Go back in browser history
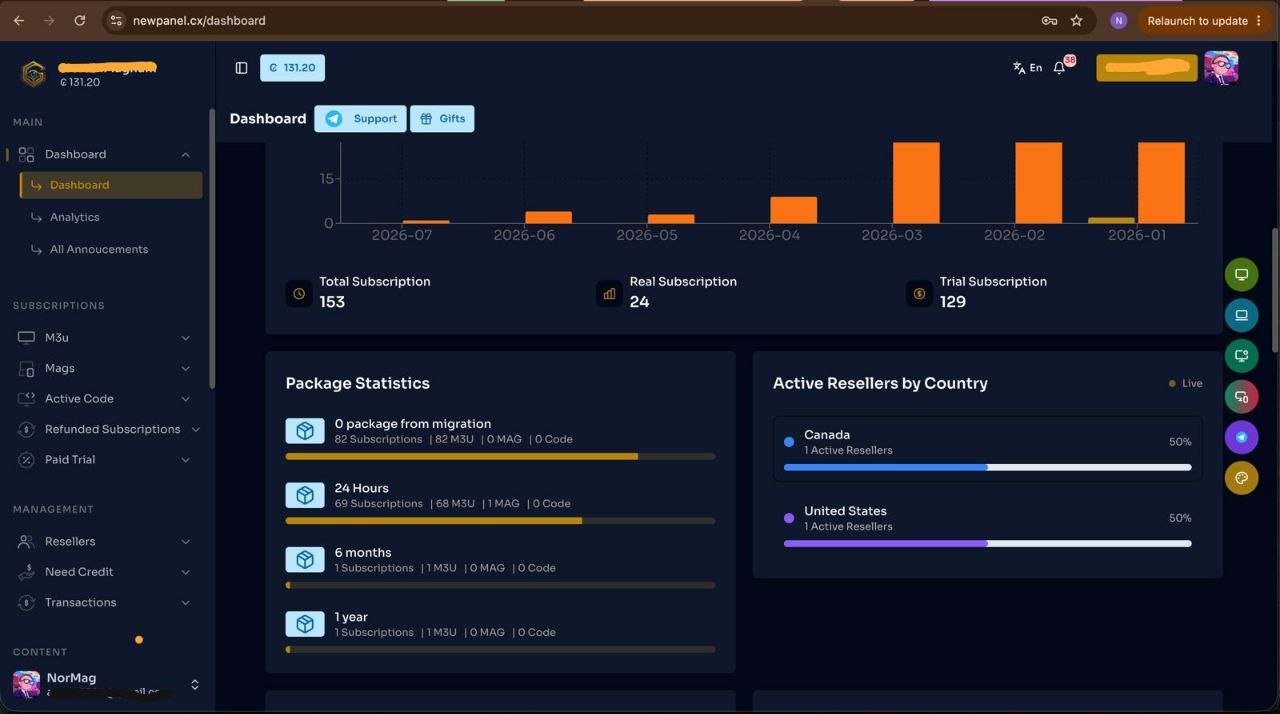Viewport: 1280px width, 714px height. [x=18, y=20]
